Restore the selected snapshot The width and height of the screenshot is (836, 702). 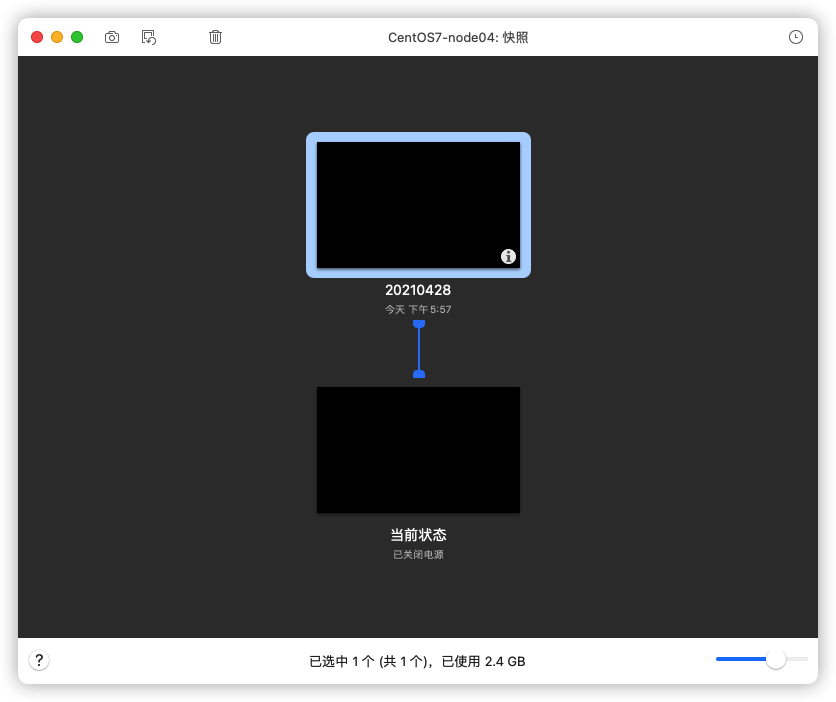pyautogui.click(x=149, y=37)
